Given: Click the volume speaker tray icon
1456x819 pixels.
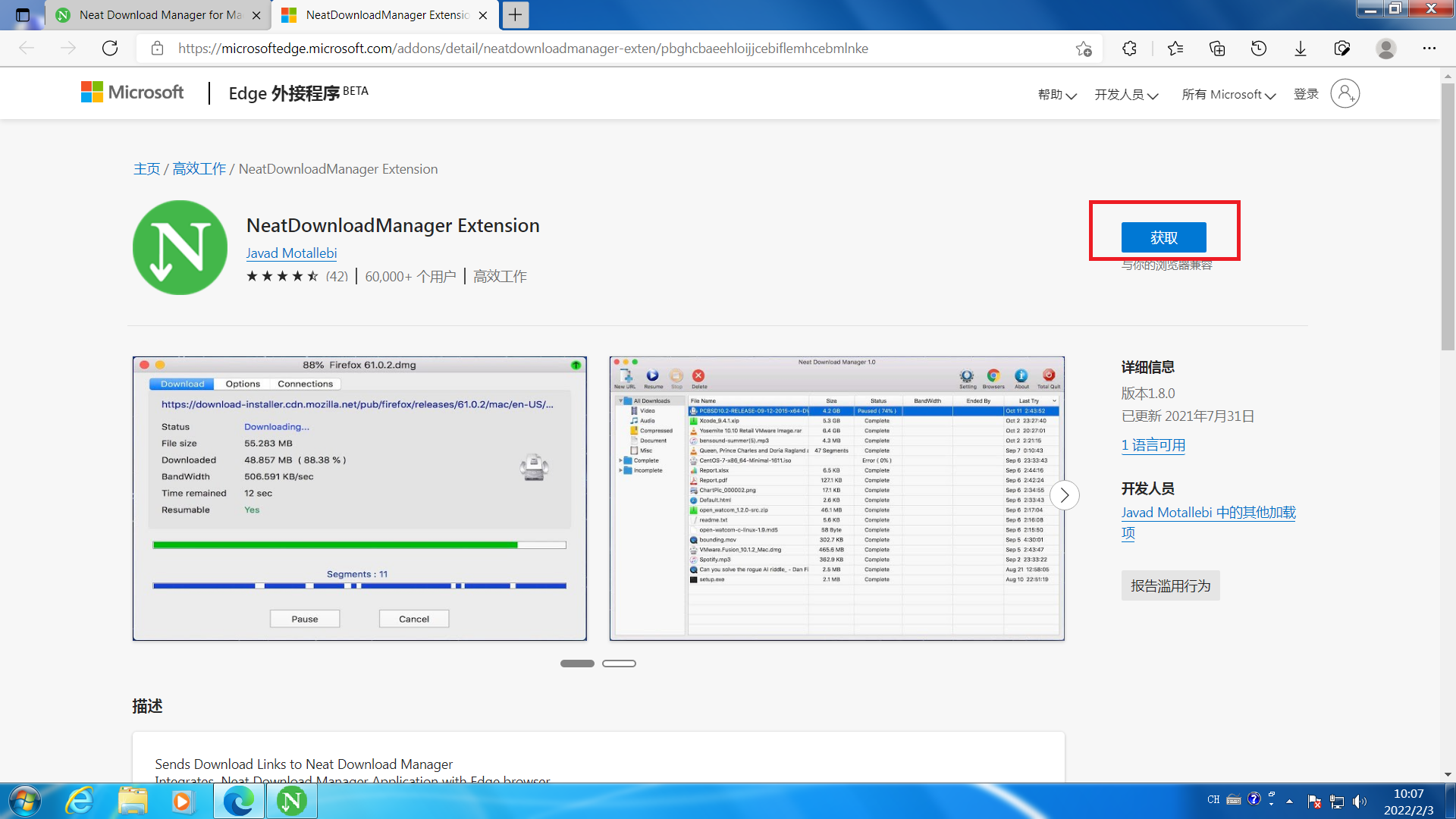Looking at the screenshot, I should [x=1359, y=802].
